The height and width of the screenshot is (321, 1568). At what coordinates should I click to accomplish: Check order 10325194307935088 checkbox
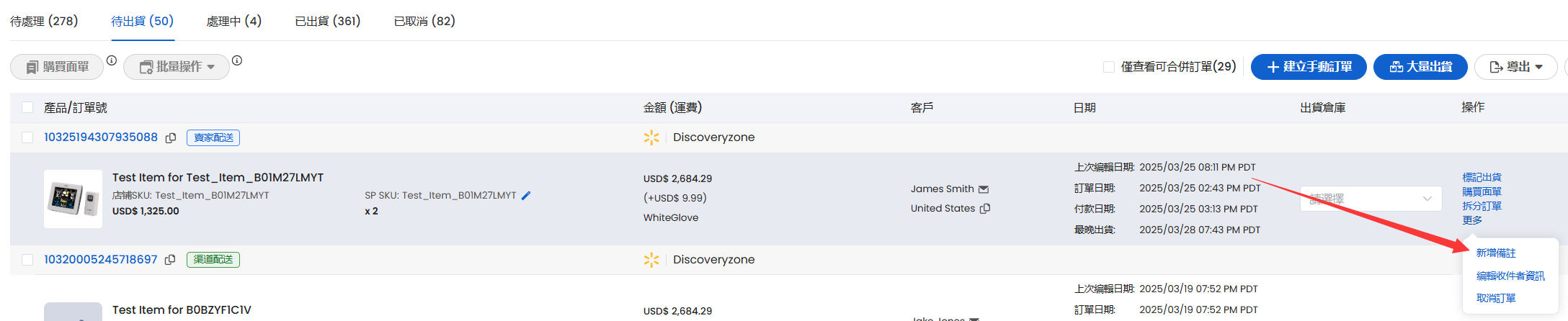point(27,137)
